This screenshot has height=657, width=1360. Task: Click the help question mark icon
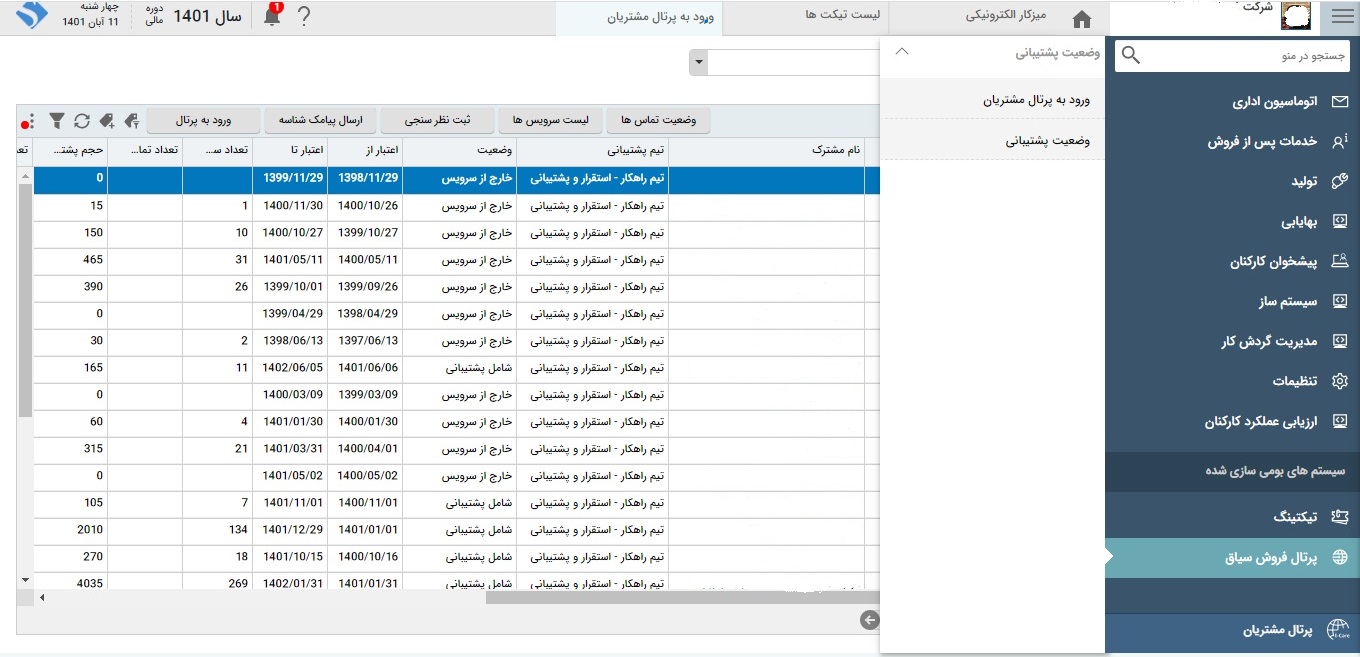click(304, 17)
